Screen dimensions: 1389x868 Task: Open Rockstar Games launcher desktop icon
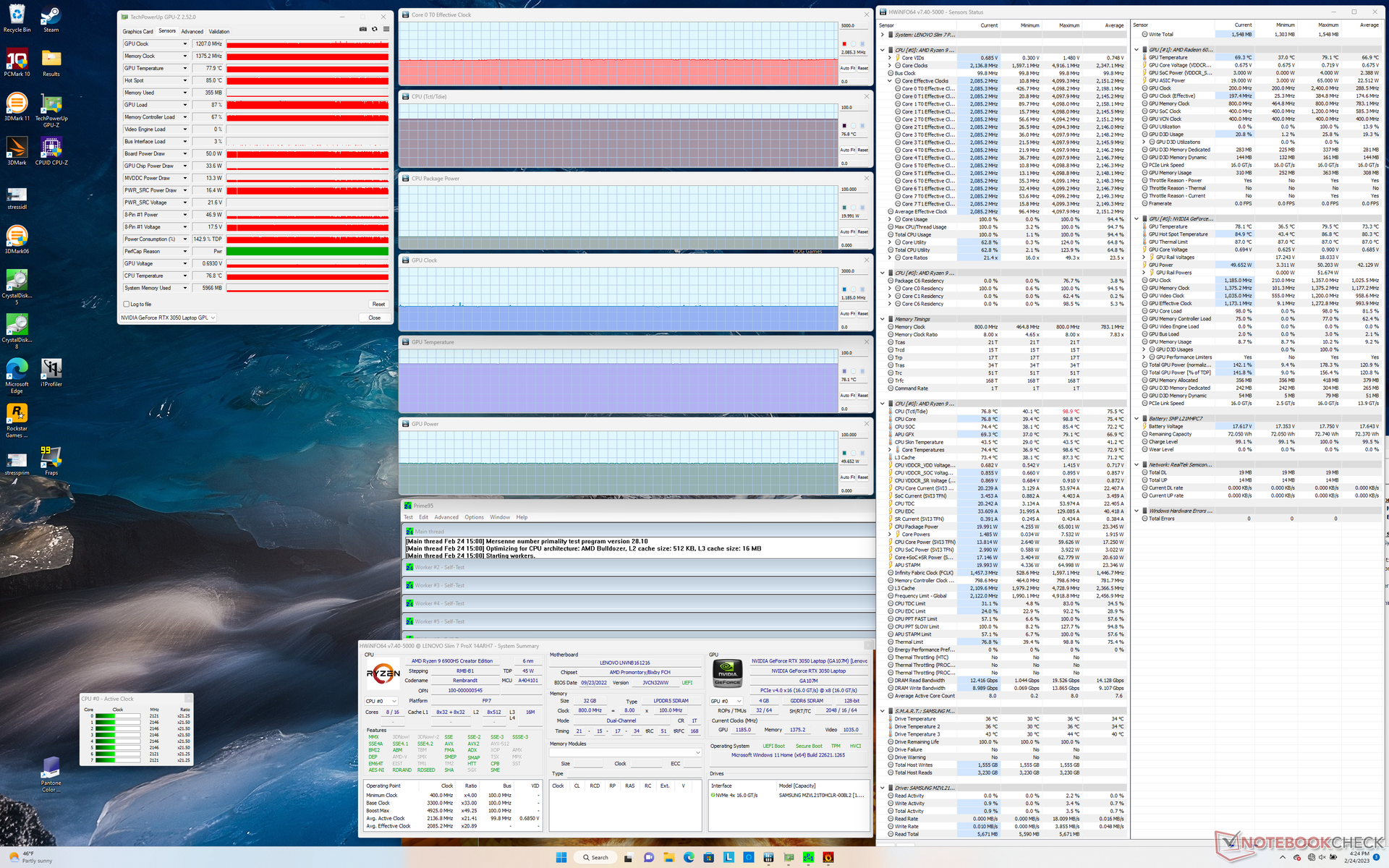17,420
